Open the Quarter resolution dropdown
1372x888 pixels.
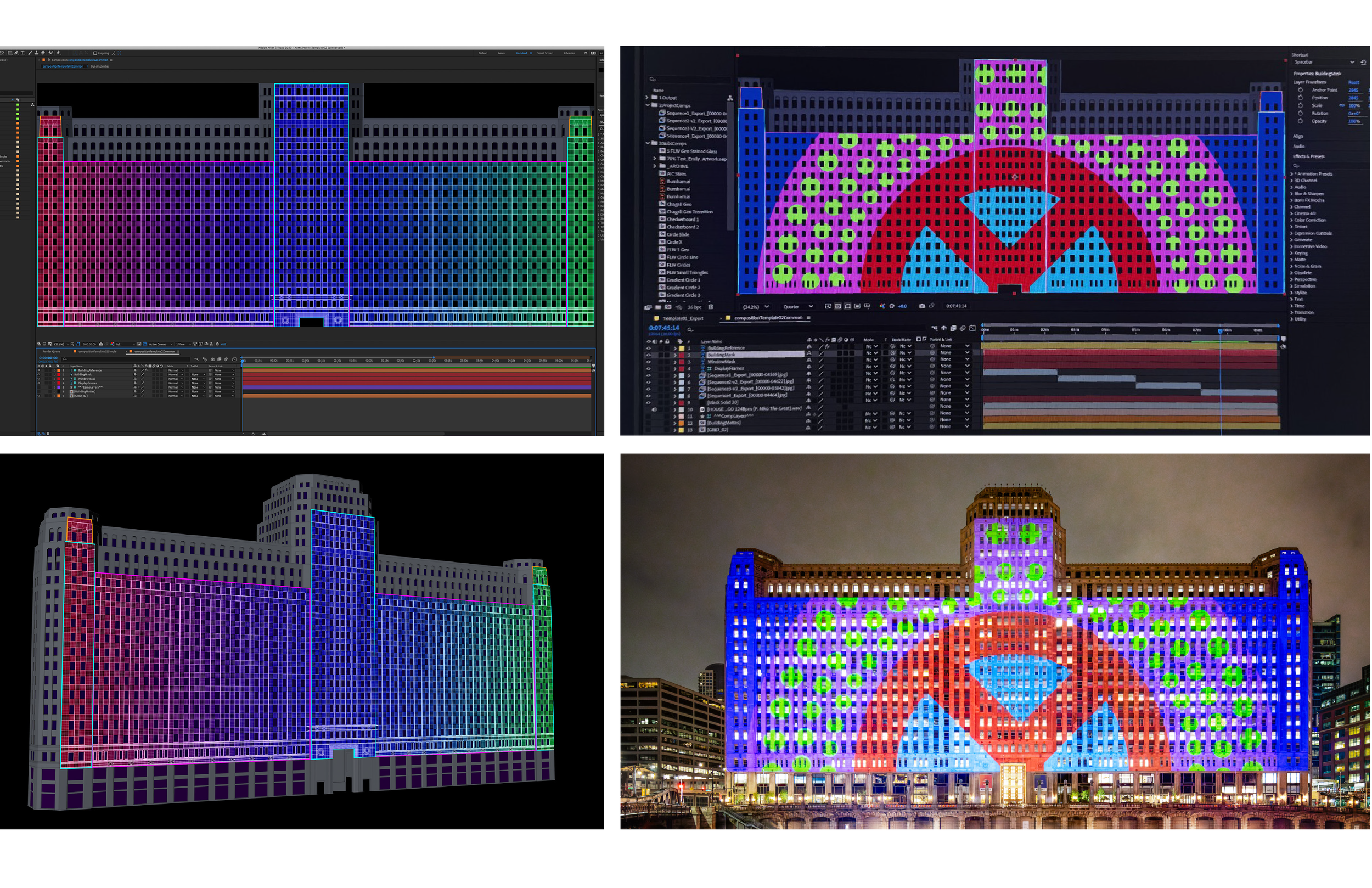point(798,307)
